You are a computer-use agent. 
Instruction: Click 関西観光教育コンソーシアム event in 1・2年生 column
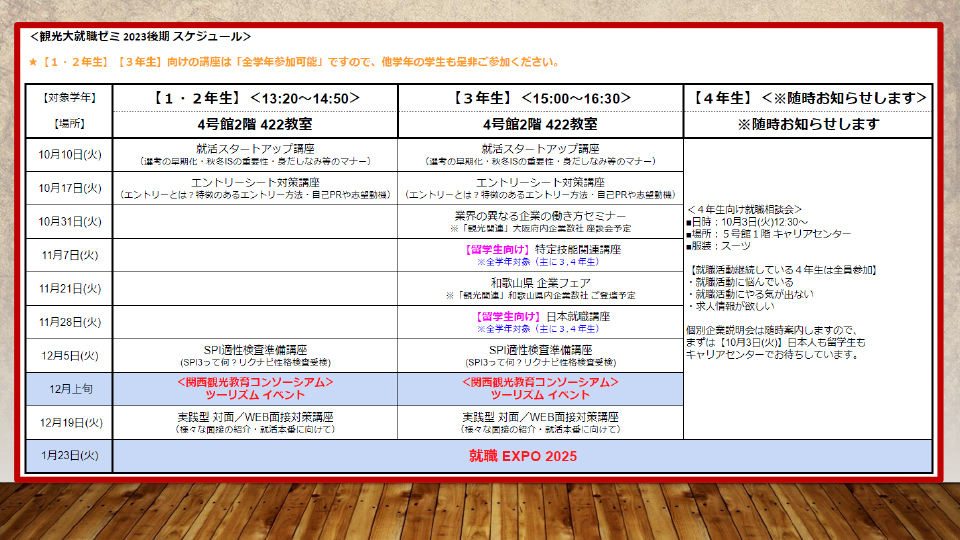pyautogui.click(x=255, y=383)
